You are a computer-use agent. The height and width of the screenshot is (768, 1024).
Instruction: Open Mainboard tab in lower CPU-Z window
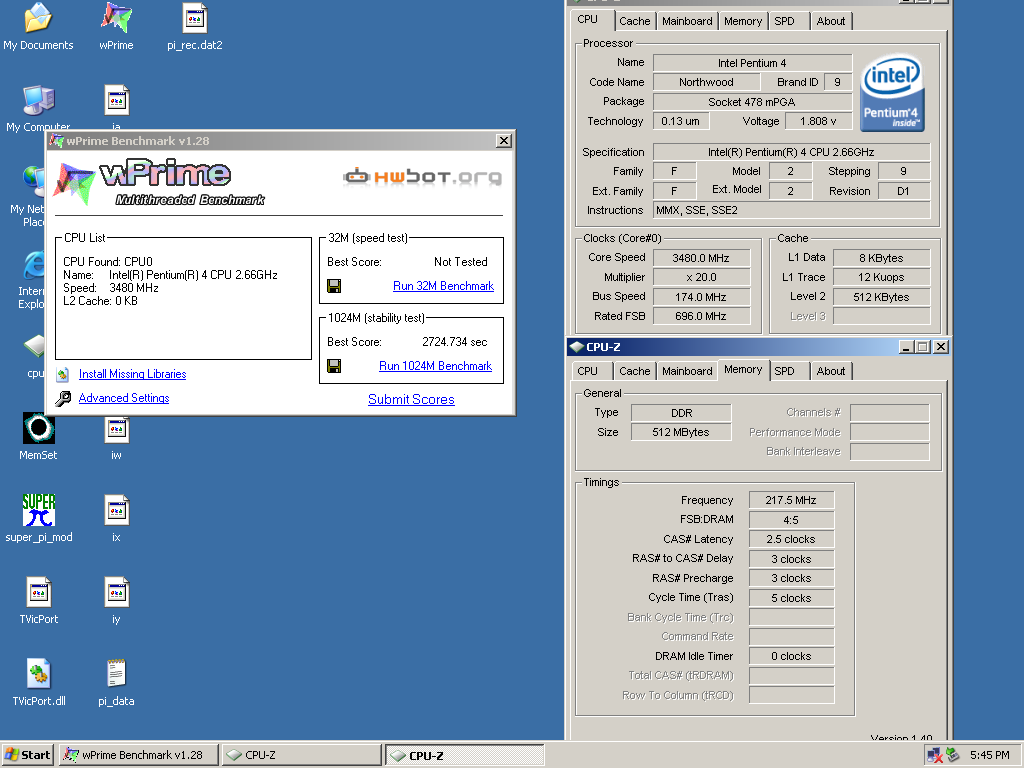pyautogui.click(x=687, y=371)
